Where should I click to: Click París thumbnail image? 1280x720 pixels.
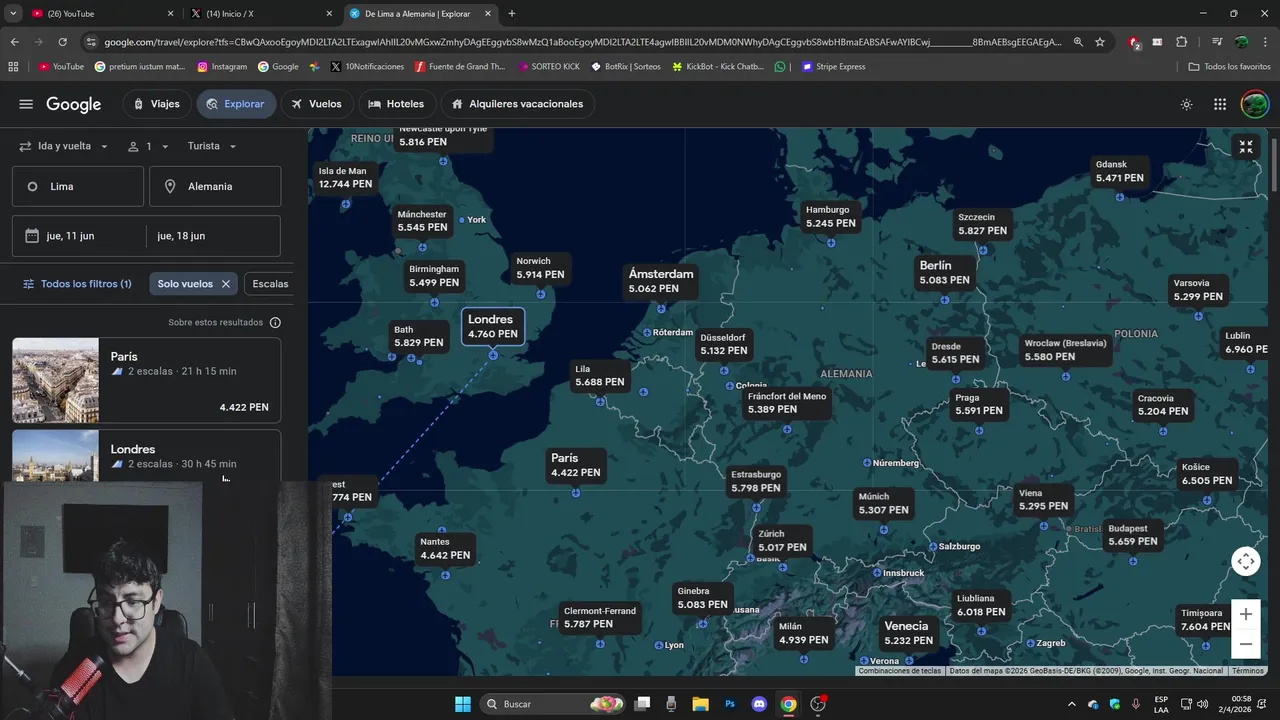[55, 380]
